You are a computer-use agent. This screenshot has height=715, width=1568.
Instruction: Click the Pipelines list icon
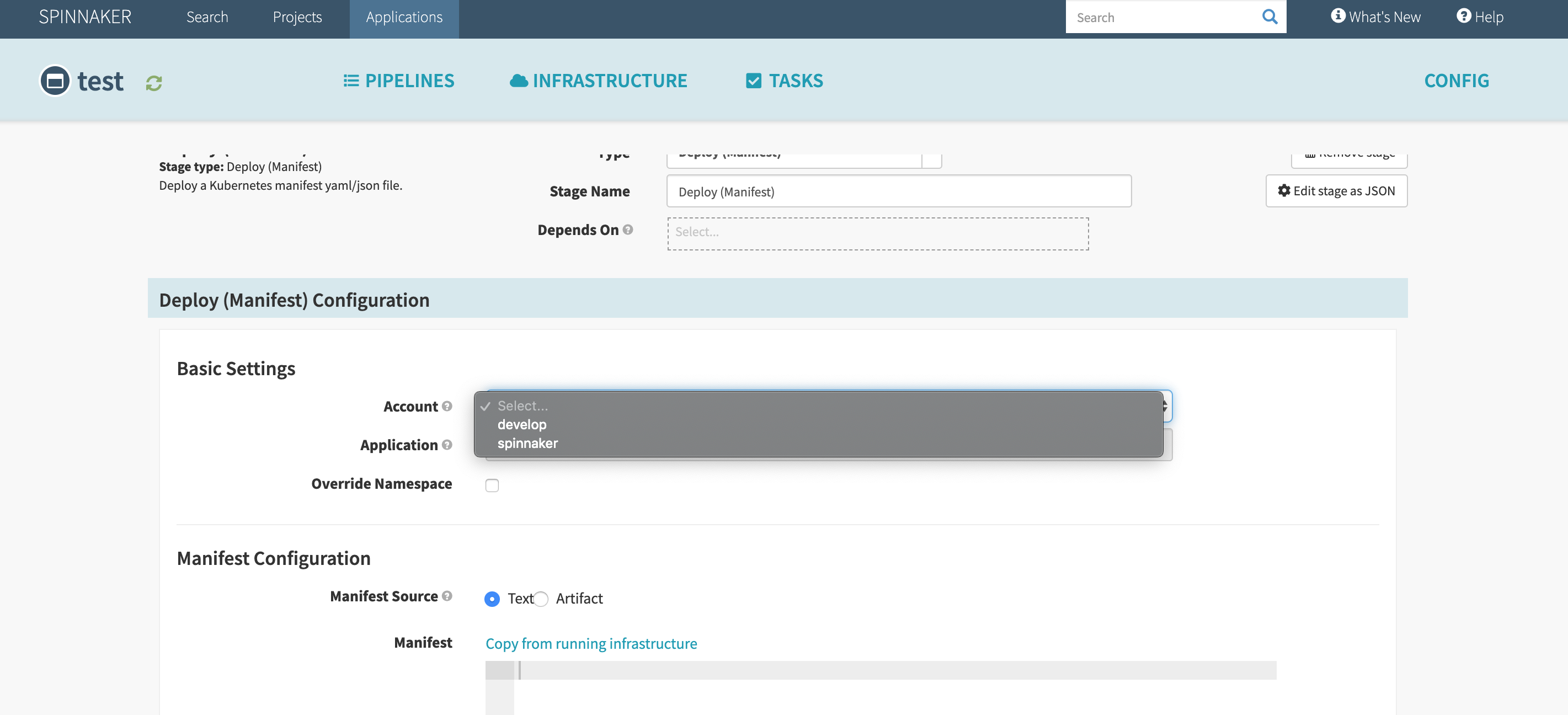pyautogui.click(x=351, y=81)
